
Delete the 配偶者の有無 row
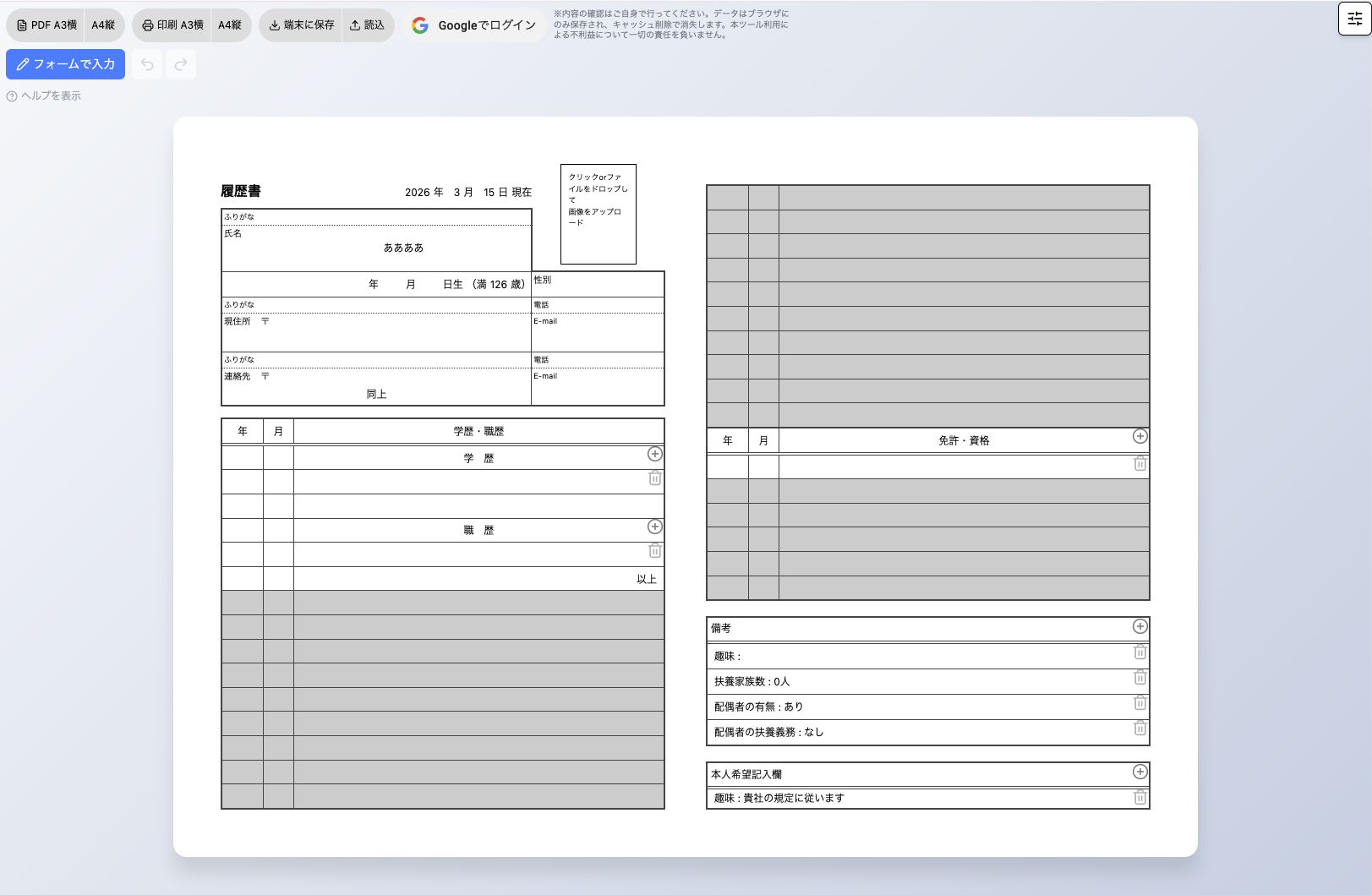pos(1140,703)
